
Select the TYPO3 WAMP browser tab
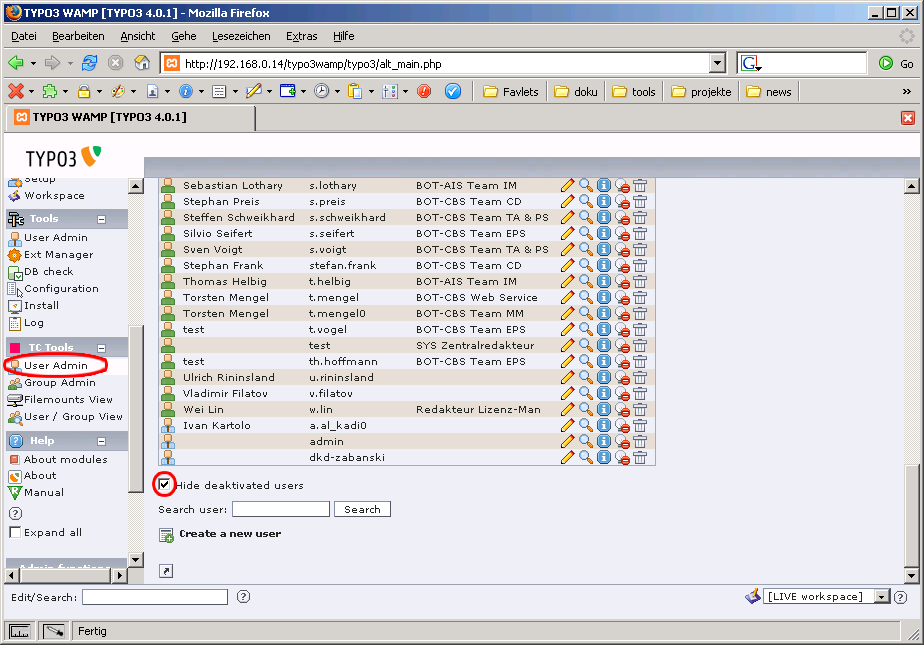(x=131, y=117)
